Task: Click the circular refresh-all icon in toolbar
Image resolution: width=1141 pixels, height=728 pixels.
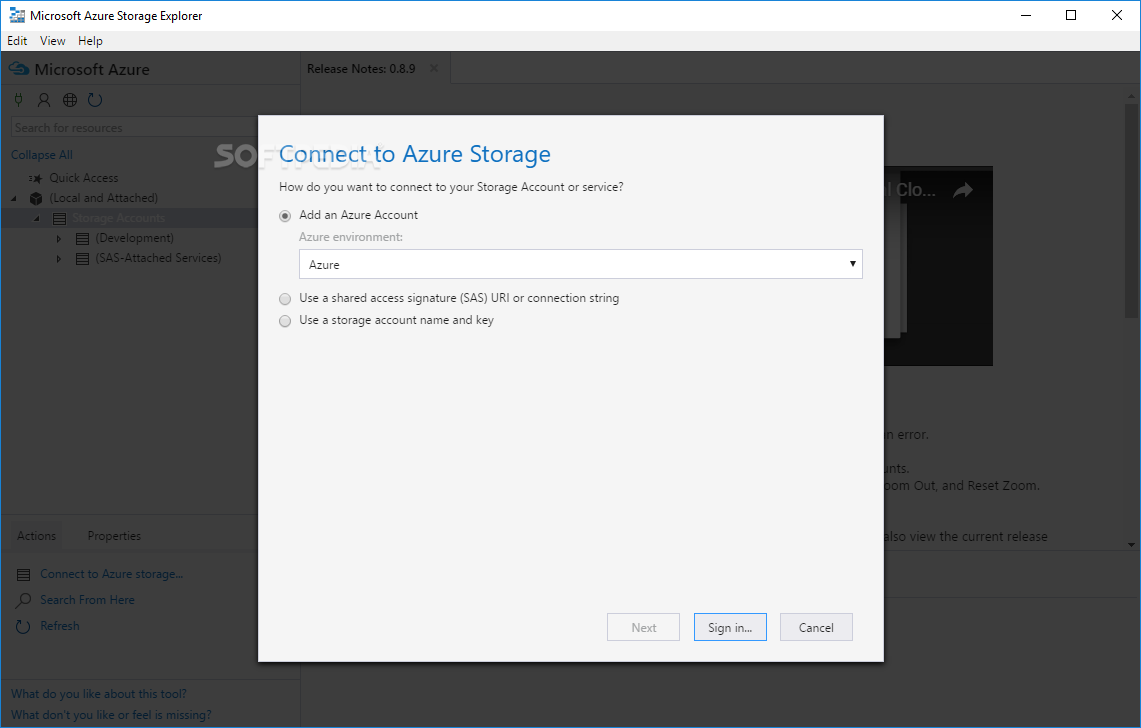Action: click(95, 100)
